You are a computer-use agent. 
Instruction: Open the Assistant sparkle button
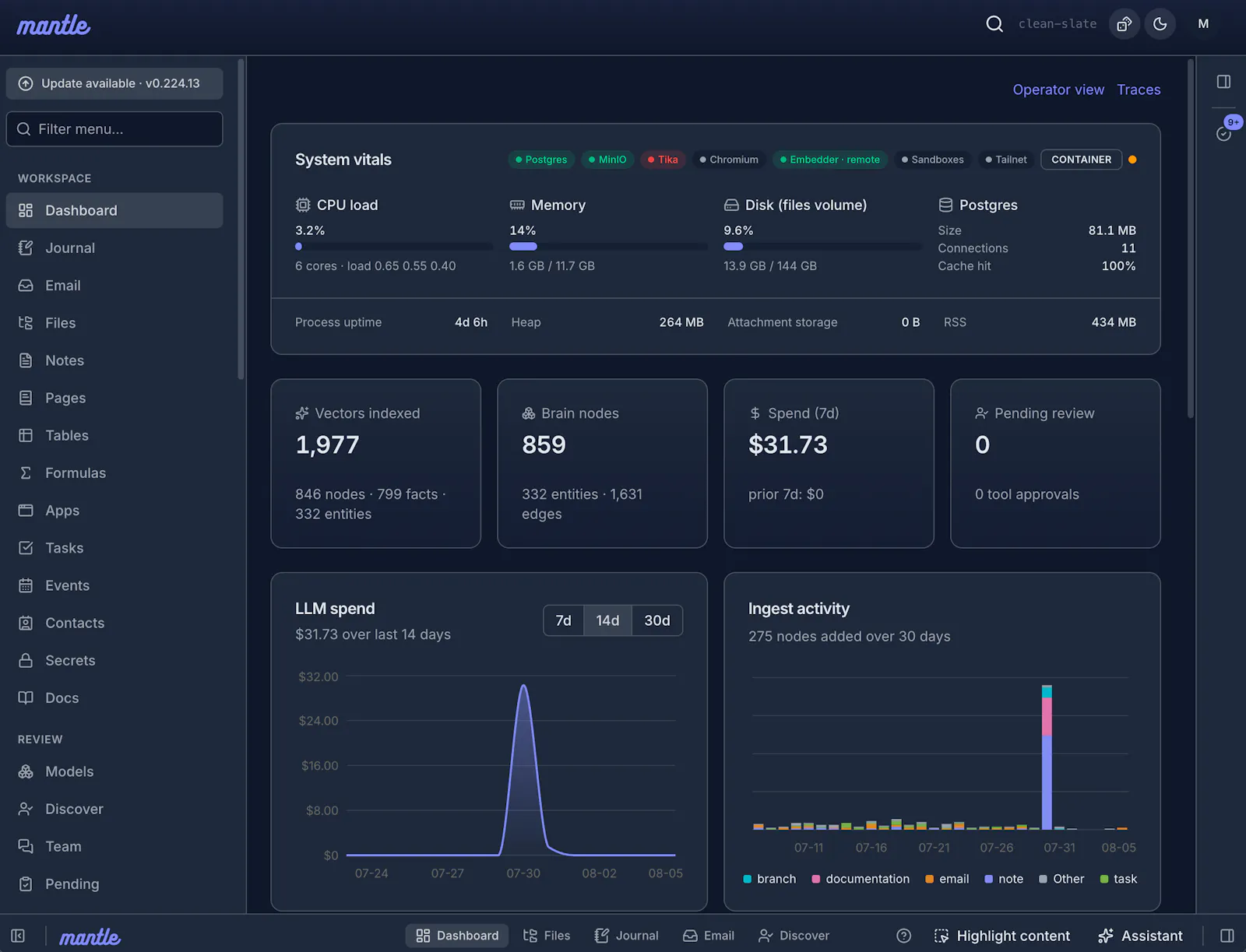[x=1140, y=936]
